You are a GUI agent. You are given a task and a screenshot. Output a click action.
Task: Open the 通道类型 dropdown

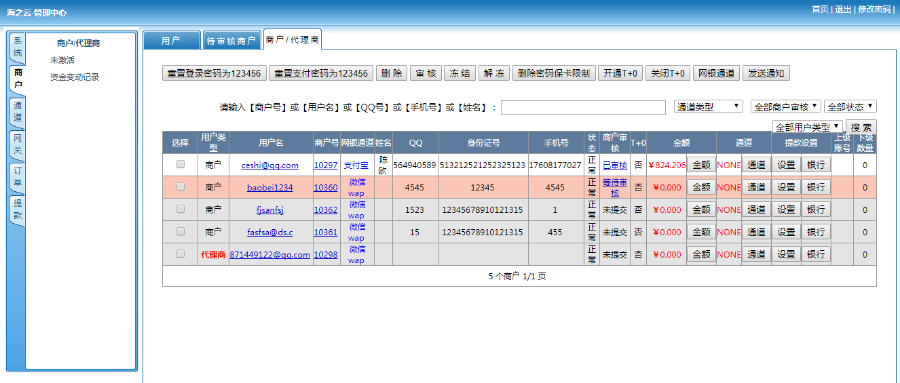[x=708, y=107]
